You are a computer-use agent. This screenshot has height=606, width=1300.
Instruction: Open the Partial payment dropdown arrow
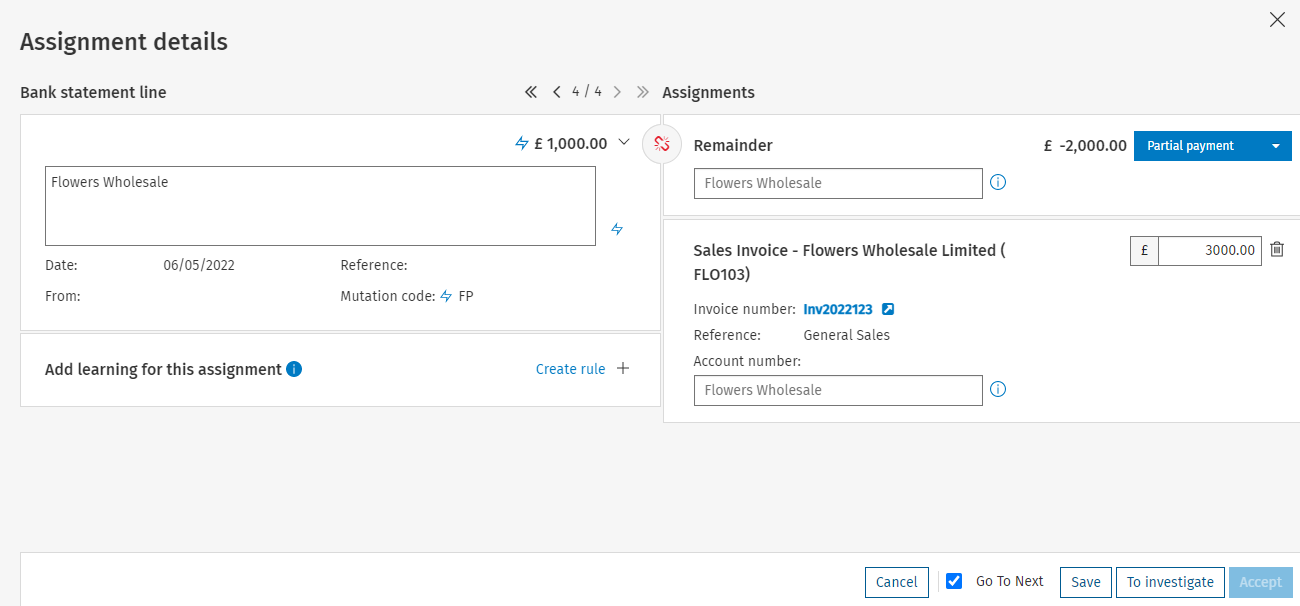tap(1276, 146)
